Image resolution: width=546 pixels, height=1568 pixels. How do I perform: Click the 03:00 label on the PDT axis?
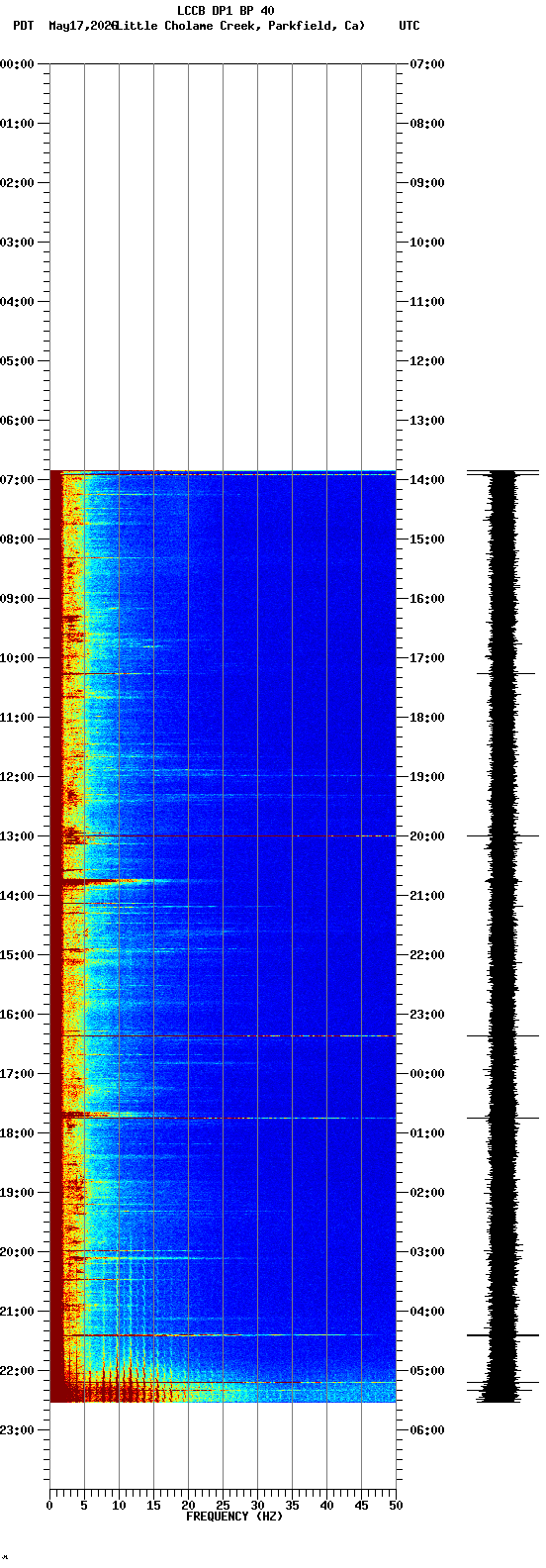pyautogui.click(x=18, y=243)
